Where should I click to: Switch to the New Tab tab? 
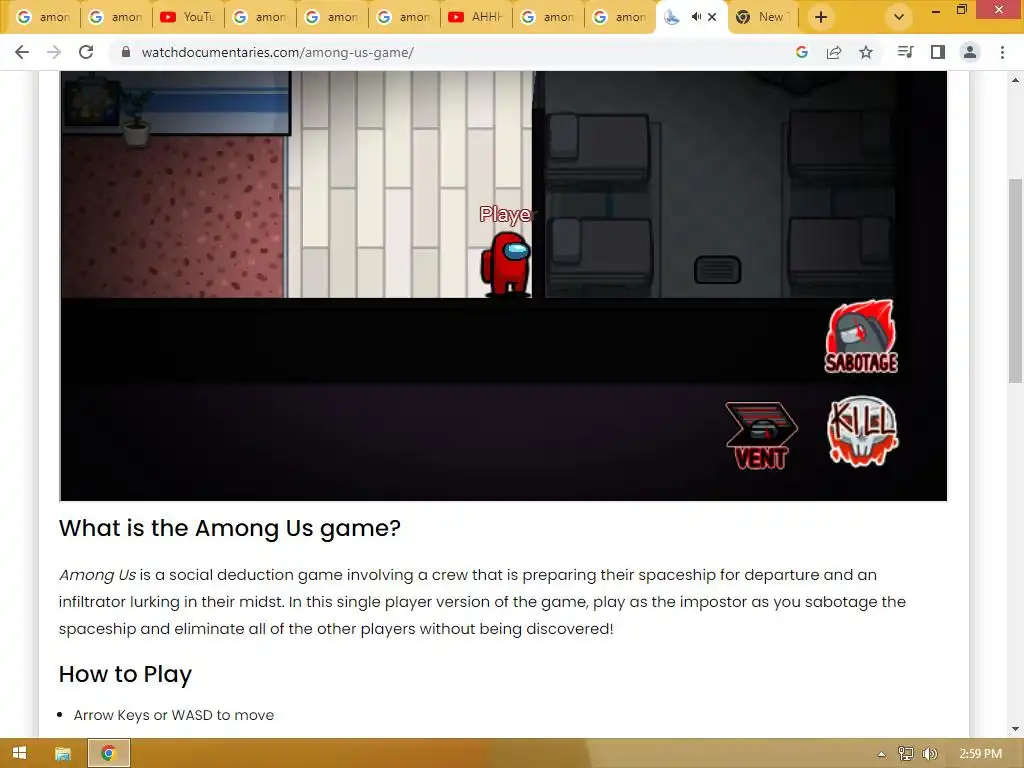[x=763, y=17]
